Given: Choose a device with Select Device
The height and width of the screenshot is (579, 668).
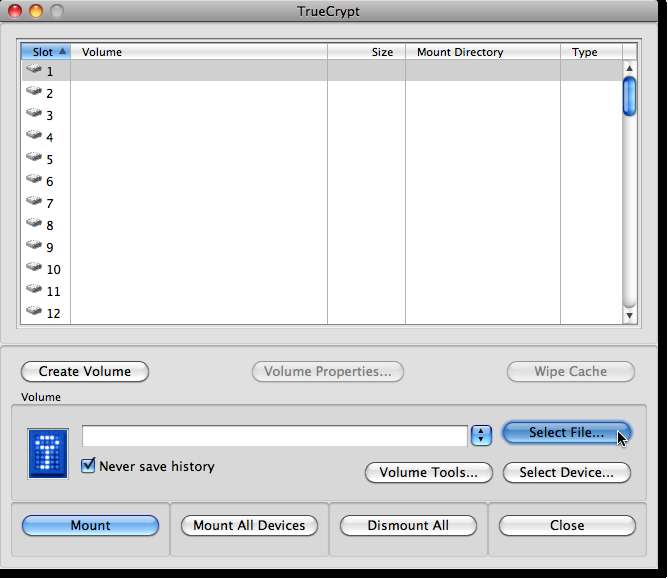Looking at the screenshot, I should 567,472.
